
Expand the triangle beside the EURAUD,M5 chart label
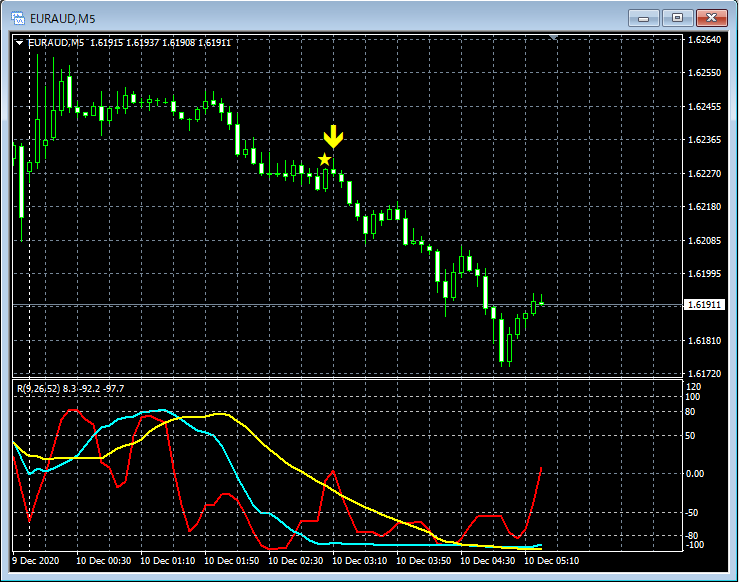click(20, 43)
